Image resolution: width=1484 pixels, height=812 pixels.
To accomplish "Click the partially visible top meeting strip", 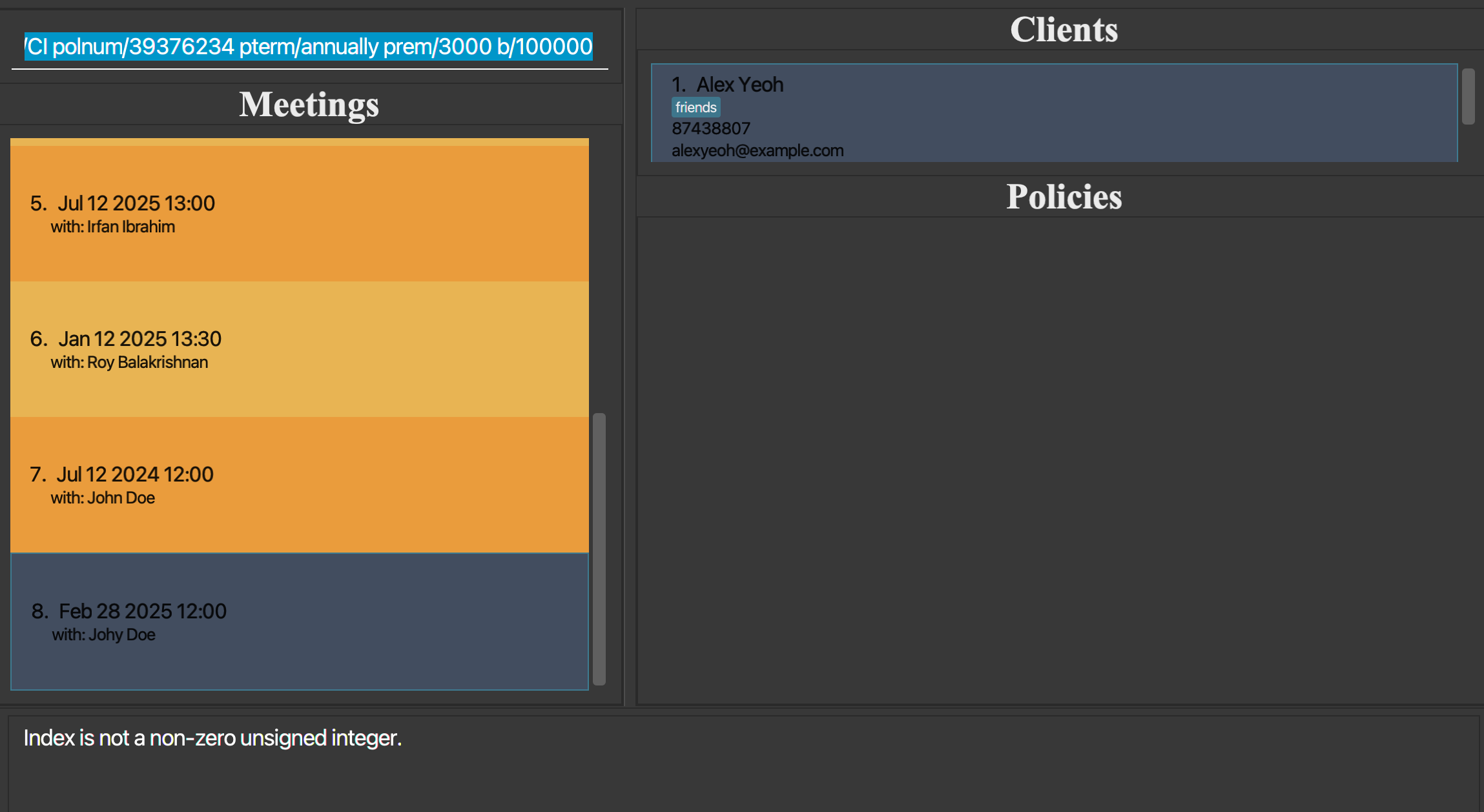I will click(299, 141).
